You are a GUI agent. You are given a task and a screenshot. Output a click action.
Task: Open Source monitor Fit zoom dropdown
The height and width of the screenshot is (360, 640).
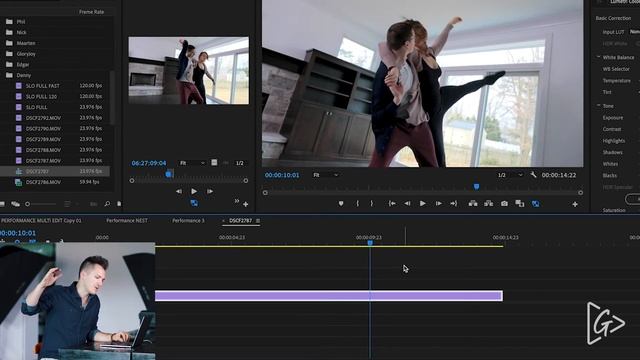pos(192,163)
